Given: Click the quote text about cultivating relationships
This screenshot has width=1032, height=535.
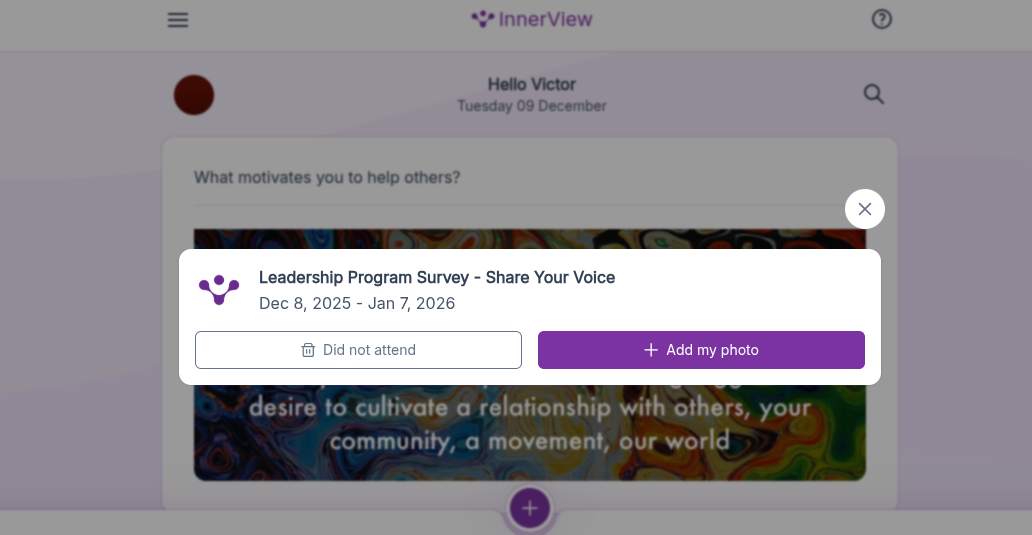Looking at the screenshot, I should pyautogui.click(x=530, y=424).
